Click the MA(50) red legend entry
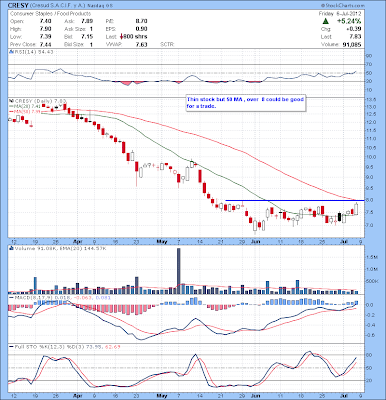Screen dimensions: 386x400 tap(25, 111)
